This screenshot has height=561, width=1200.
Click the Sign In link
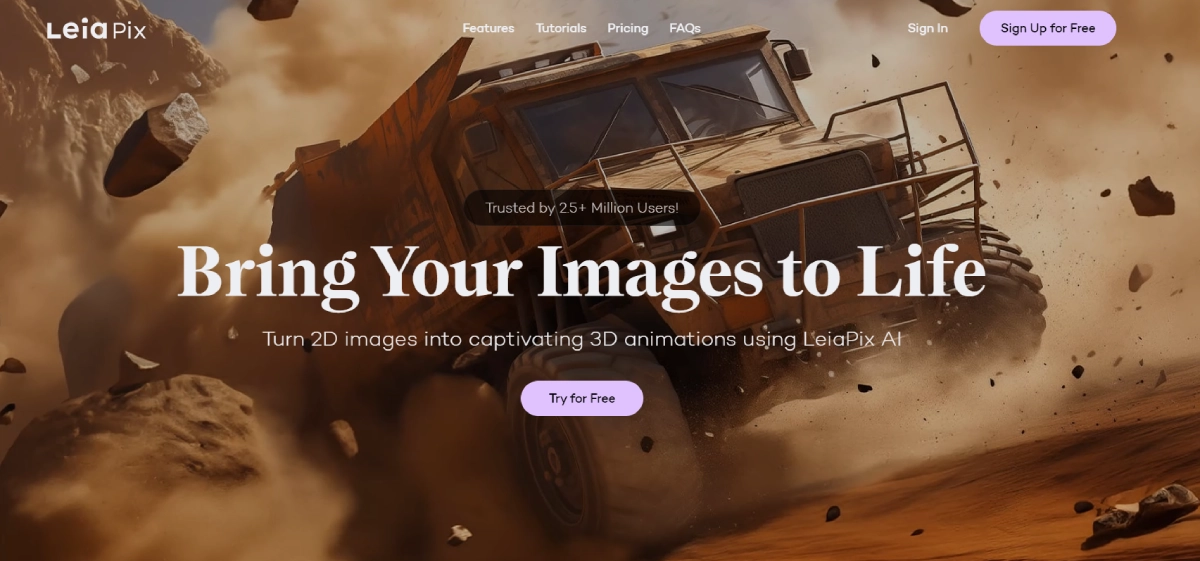point(927,28)
